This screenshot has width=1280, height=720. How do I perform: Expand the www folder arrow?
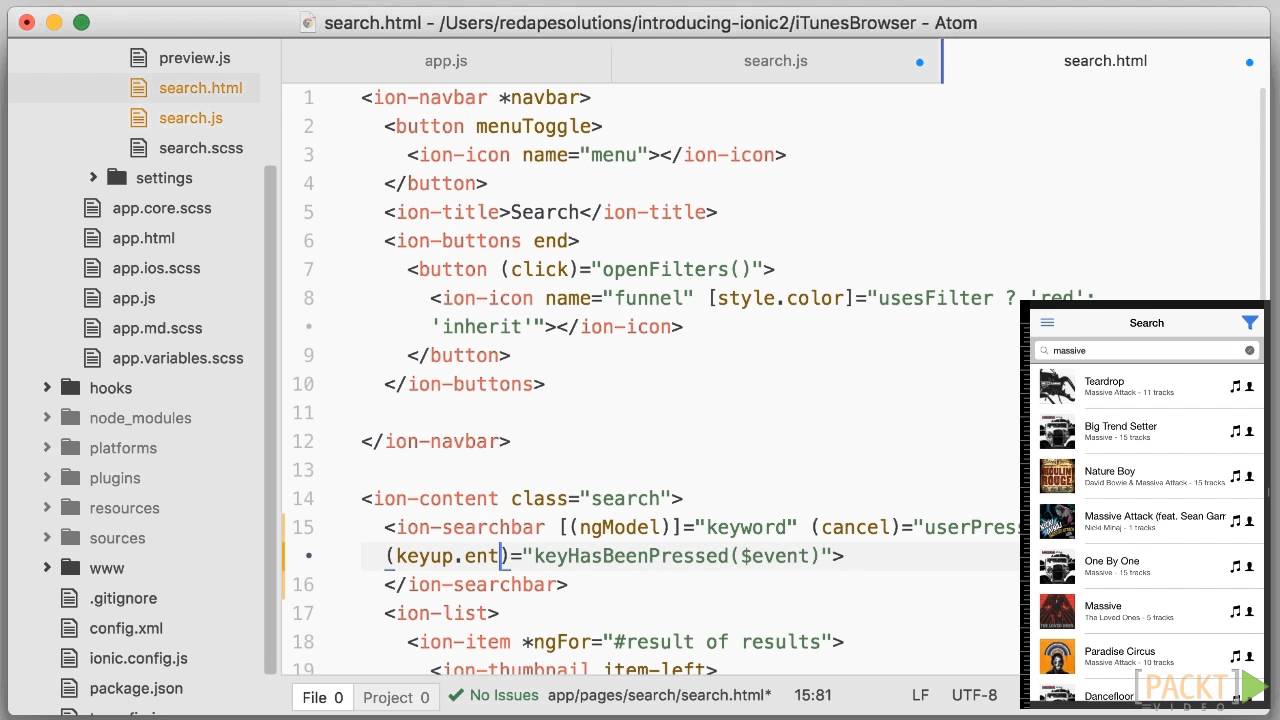click(x=46, y=567)
